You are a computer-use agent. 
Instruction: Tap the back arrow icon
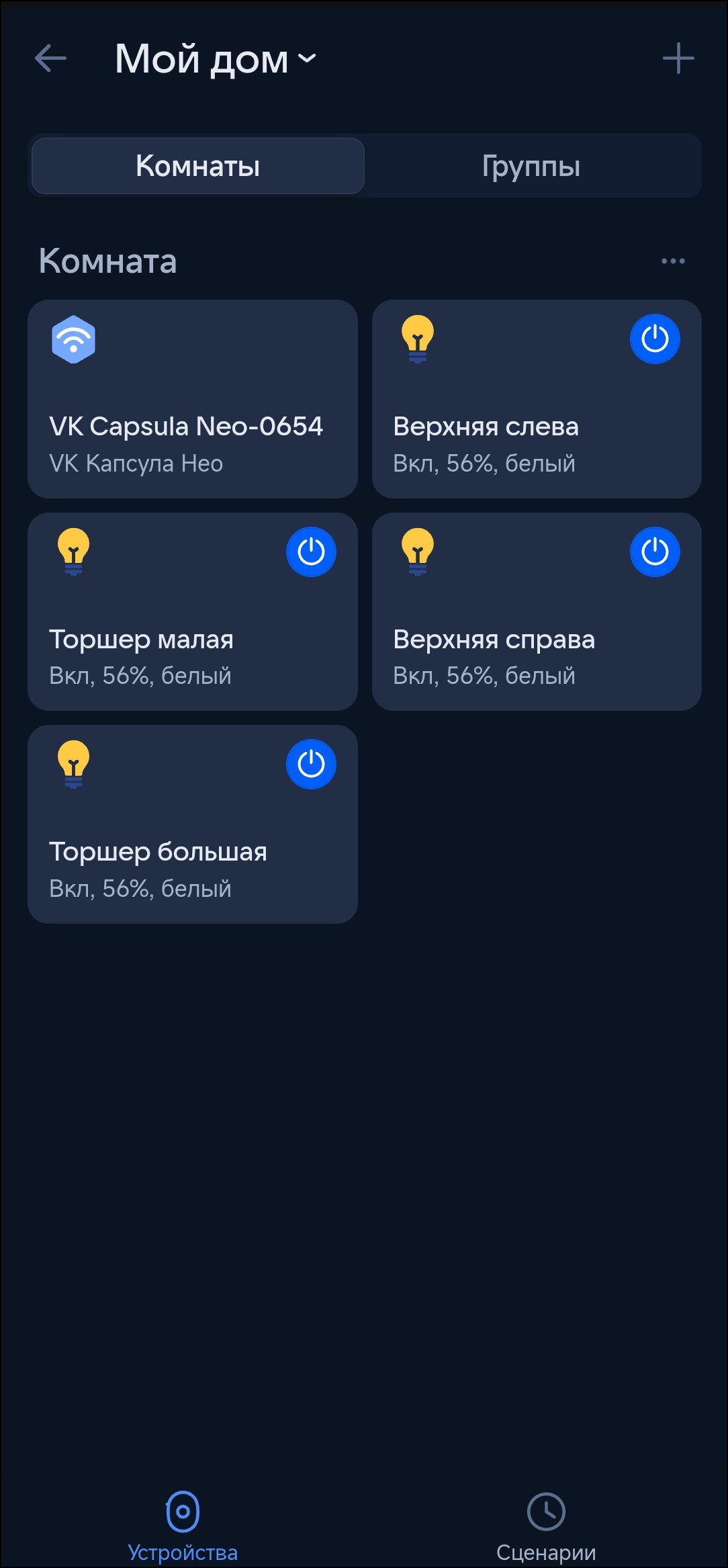pos(50,58)
